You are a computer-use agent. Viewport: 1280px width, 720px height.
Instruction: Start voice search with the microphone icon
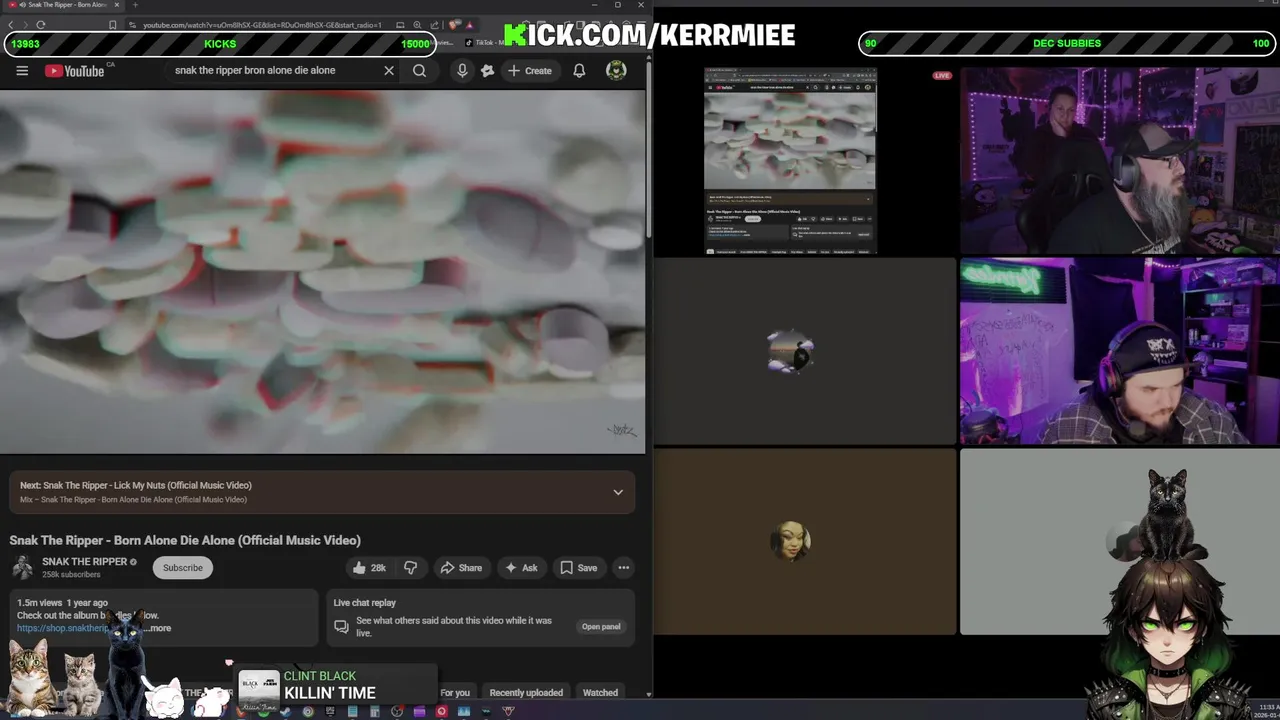[462, 71]
